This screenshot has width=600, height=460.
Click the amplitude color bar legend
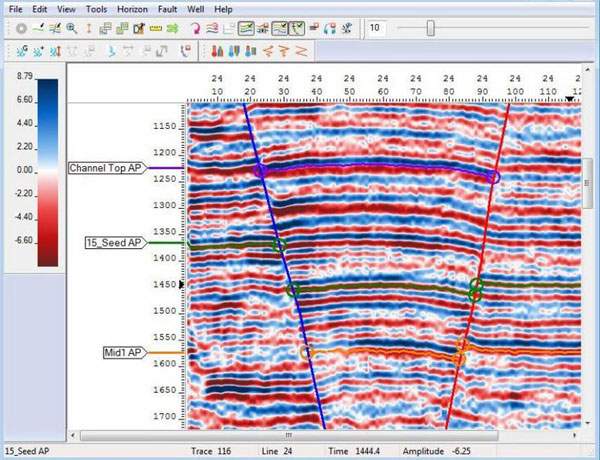(x=48, y=172)
